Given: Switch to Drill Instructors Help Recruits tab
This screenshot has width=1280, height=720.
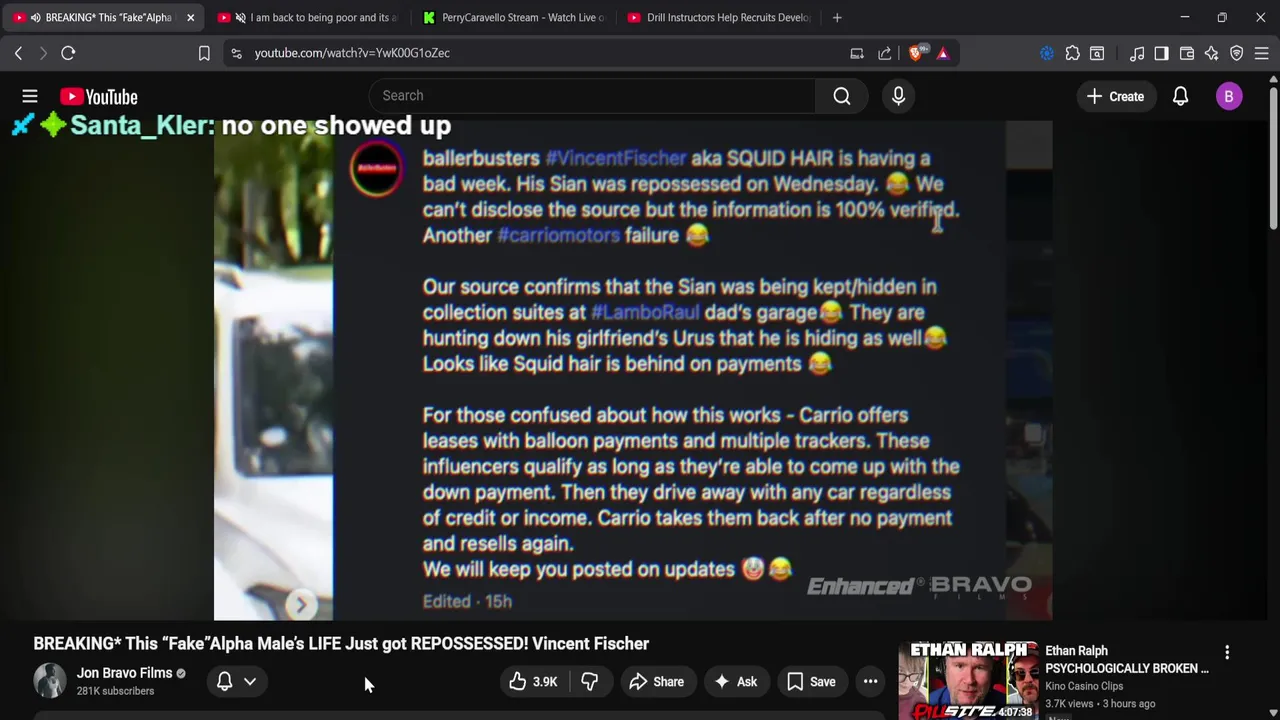Looking at the screenshot, I should point(718,17).
